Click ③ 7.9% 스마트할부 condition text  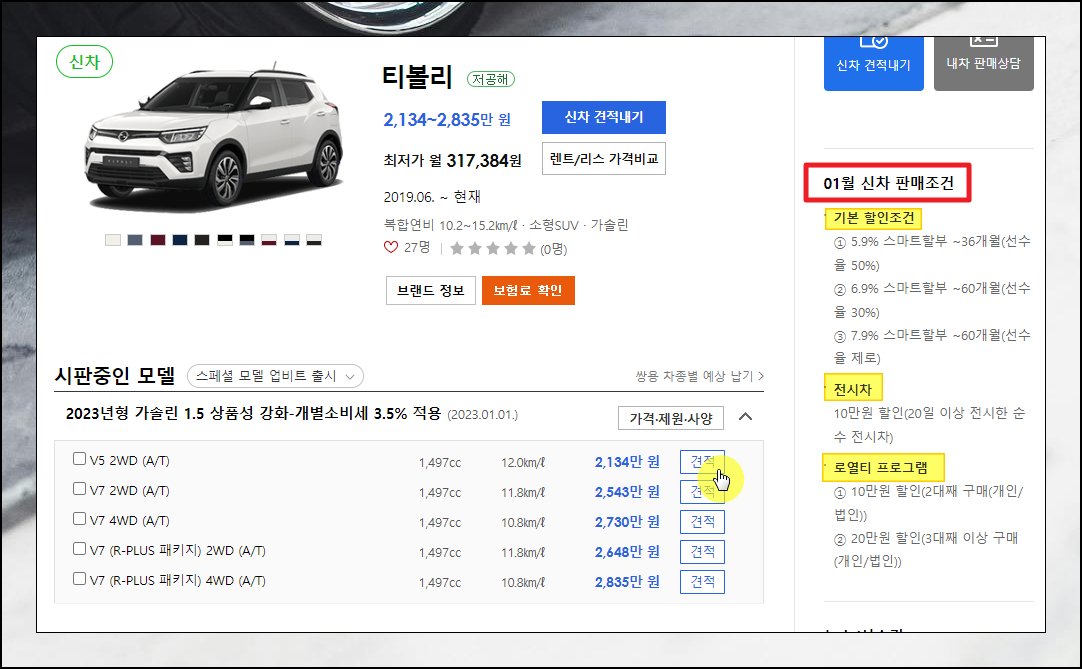tap(932, 347)
